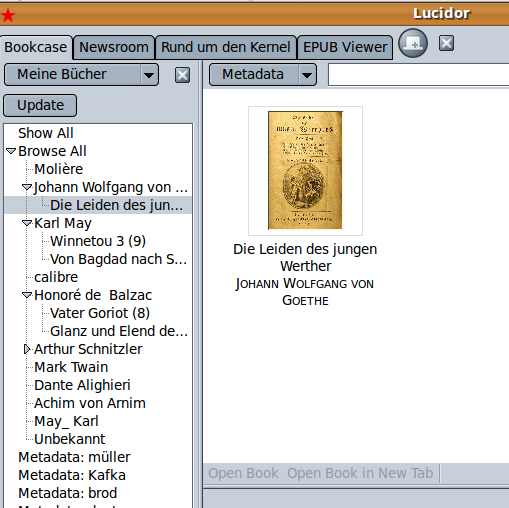
Task: Close the current tab using the X beside the tabs
Action: point(446,43)
